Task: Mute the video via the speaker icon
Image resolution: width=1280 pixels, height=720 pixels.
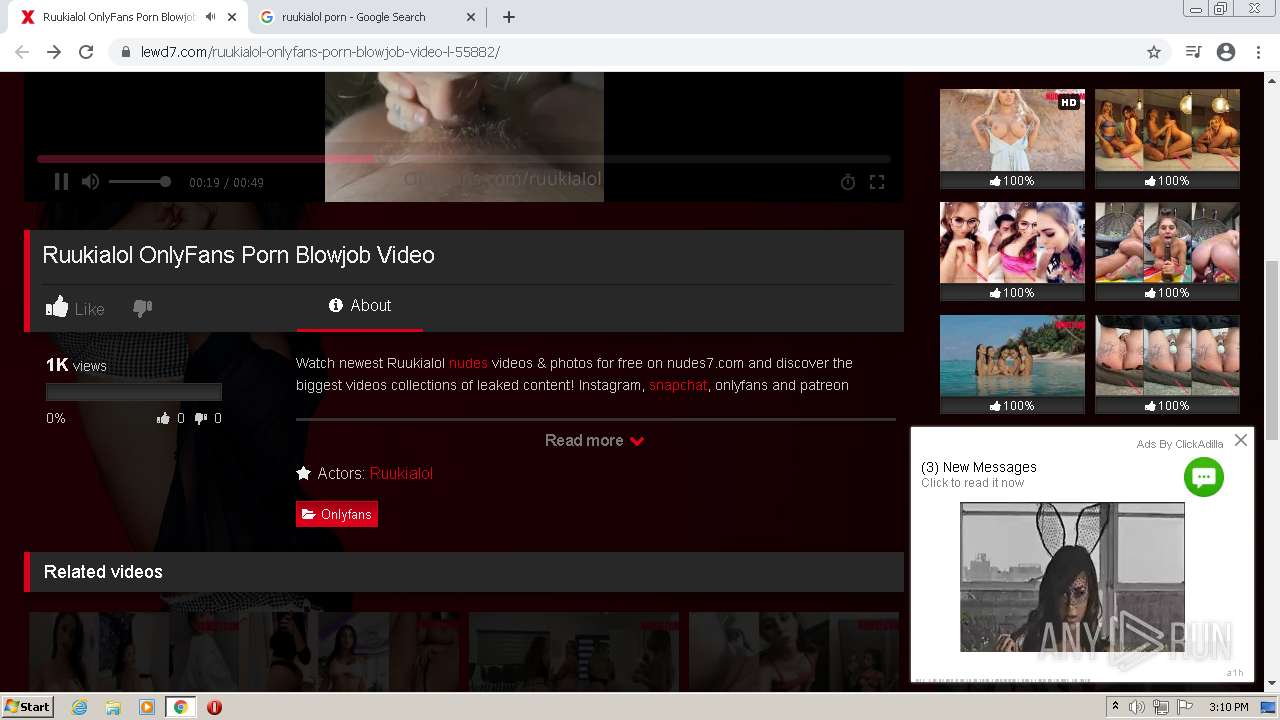Action: pyautogui.click(x=90, y=181)
